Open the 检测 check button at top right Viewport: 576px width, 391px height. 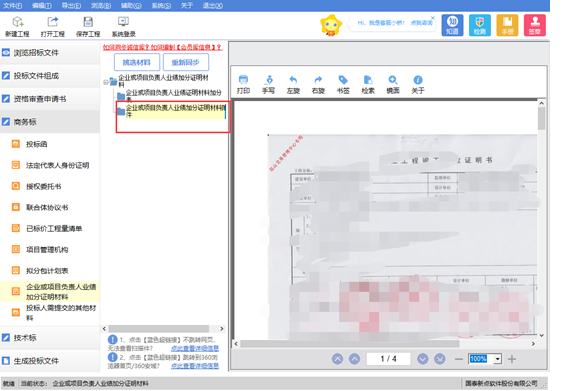tap(480, 25)
